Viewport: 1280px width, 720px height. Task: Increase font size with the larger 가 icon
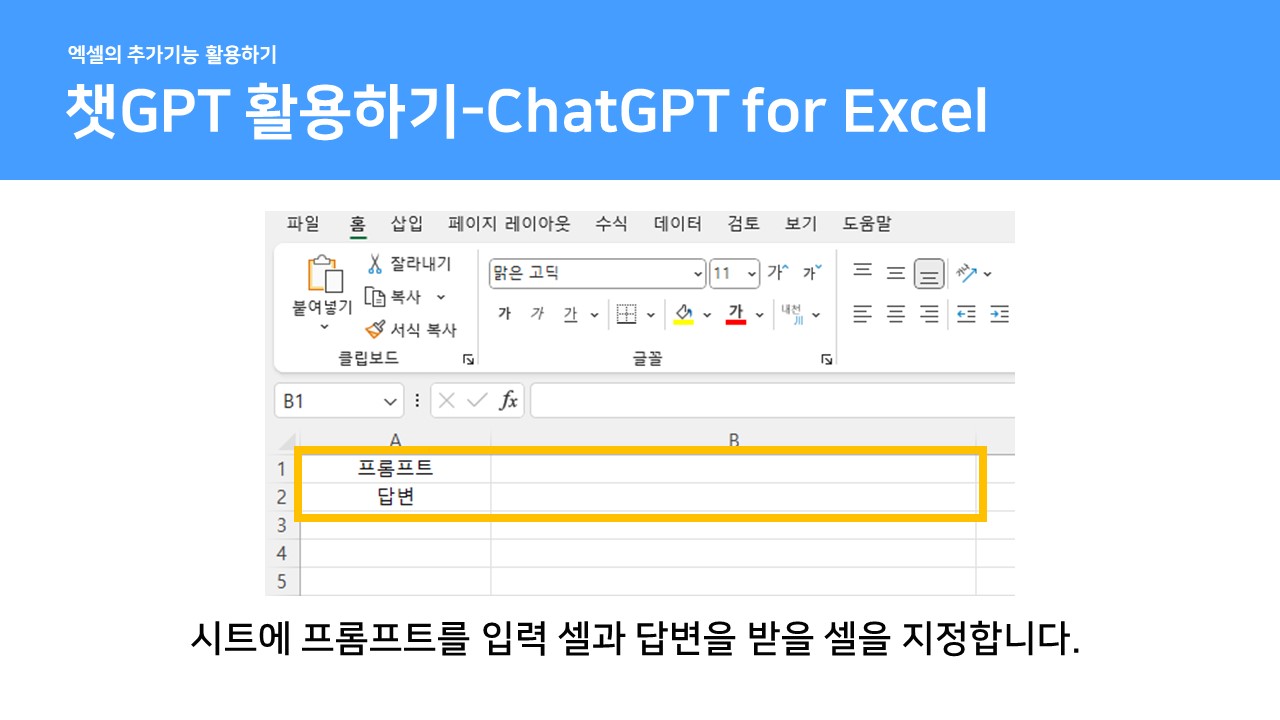(x=777, y=273)
